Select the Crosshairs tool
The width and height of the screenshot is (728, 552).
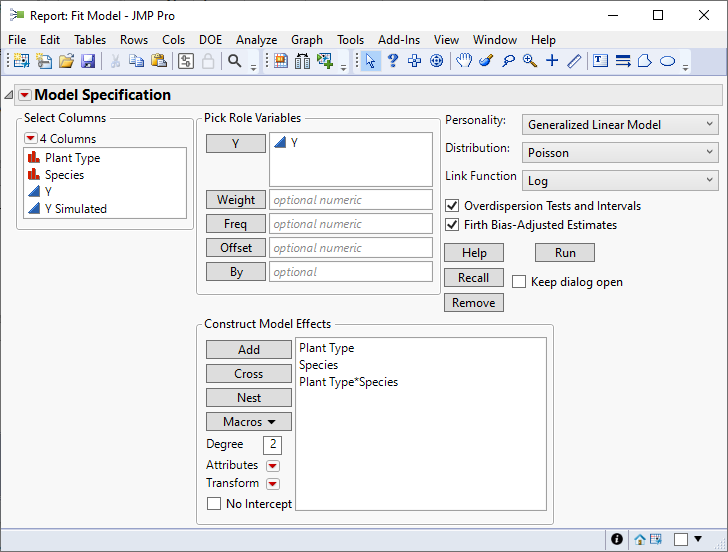point(552,61)
